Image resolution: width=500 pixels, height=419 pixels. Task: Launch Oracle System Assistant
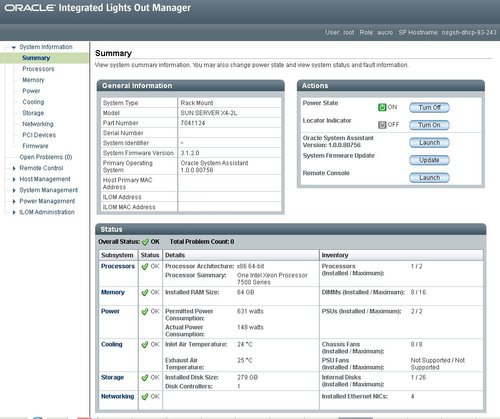(429, 143)
